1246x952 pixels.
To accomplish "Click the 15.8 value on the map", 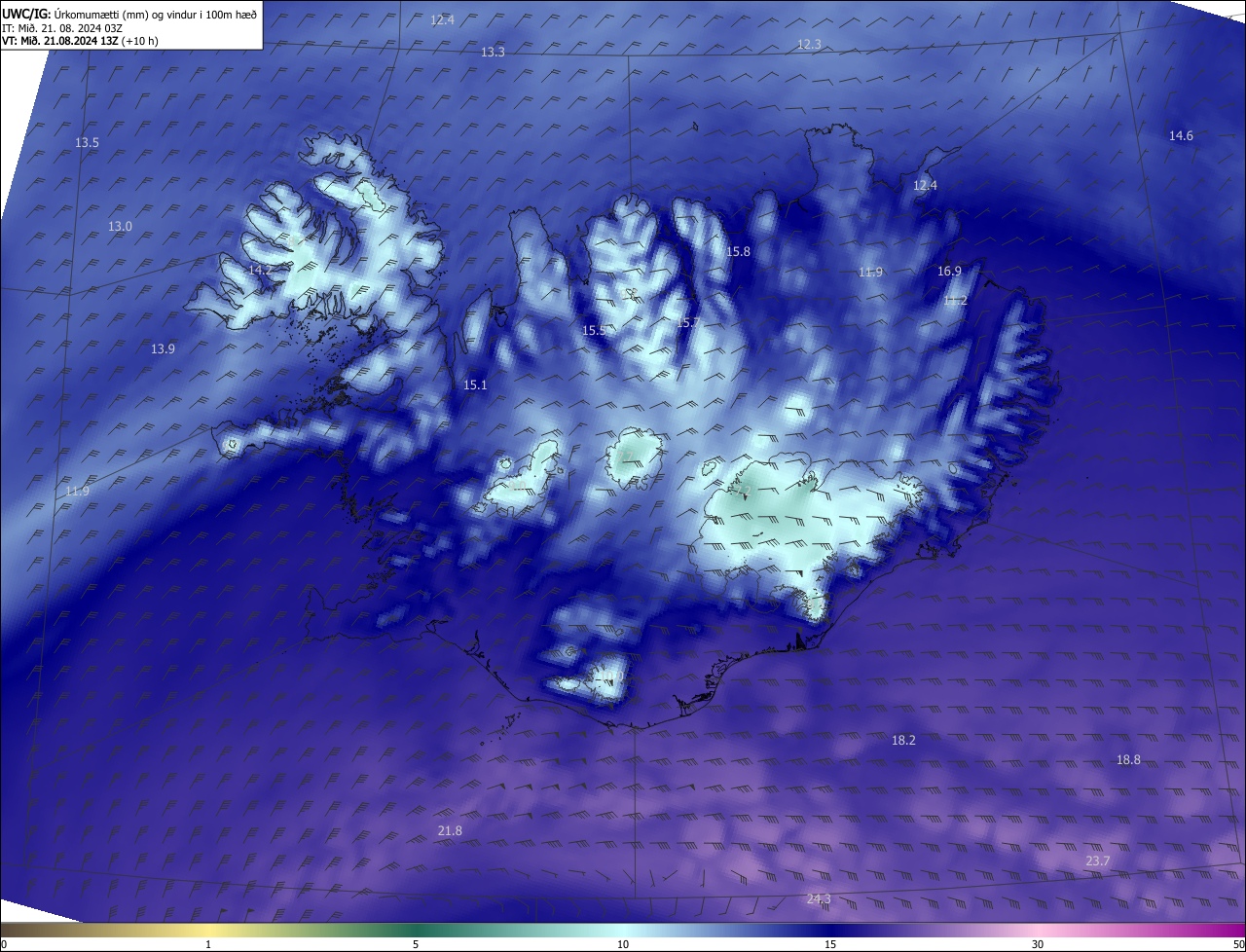I will tap(738, 252).
